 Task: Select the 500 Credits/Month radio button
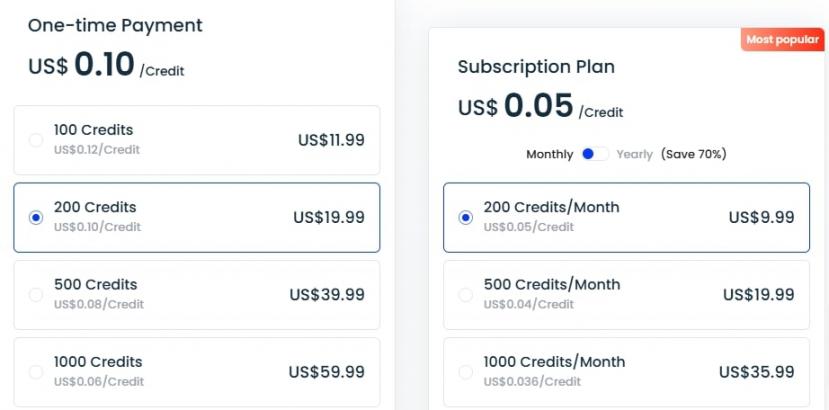465,294
